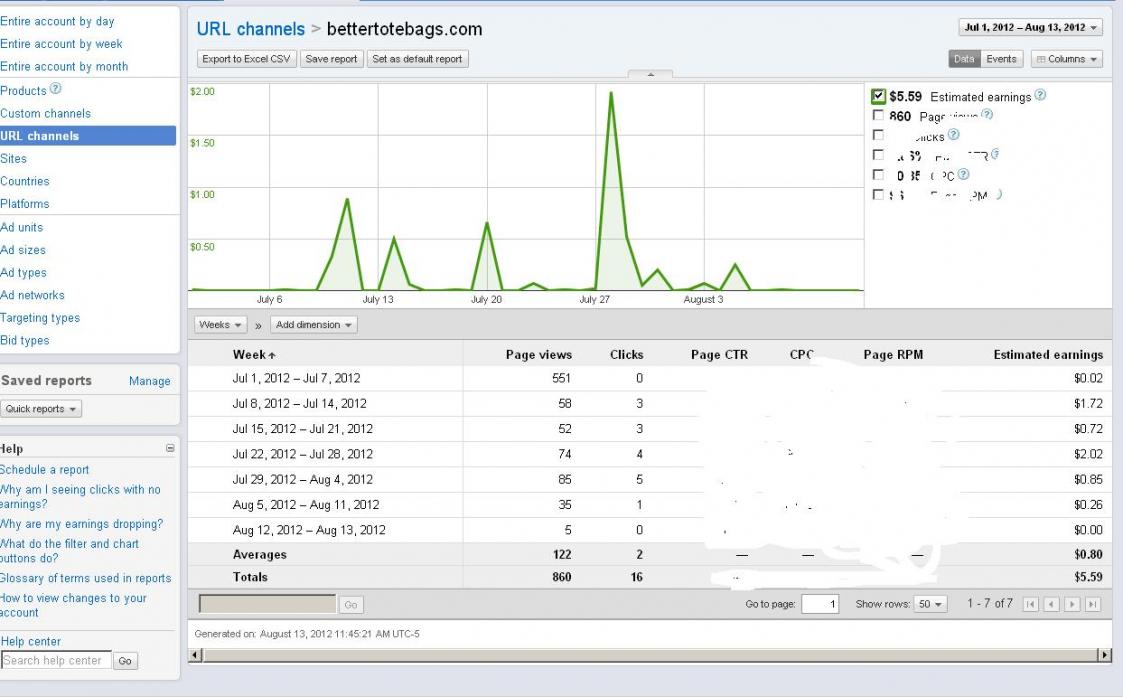Open the Countries report
The image size is (1123, 697).
pos(25,181)
